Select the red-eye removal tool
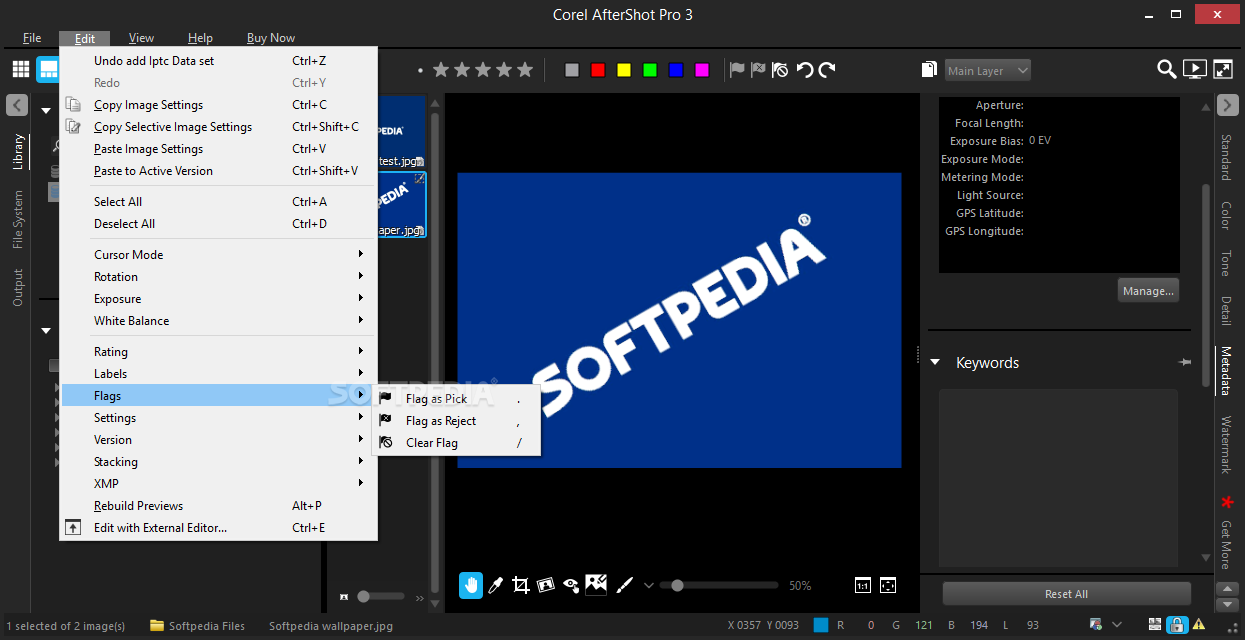1245x640 pixels. (x=571, y=585)
